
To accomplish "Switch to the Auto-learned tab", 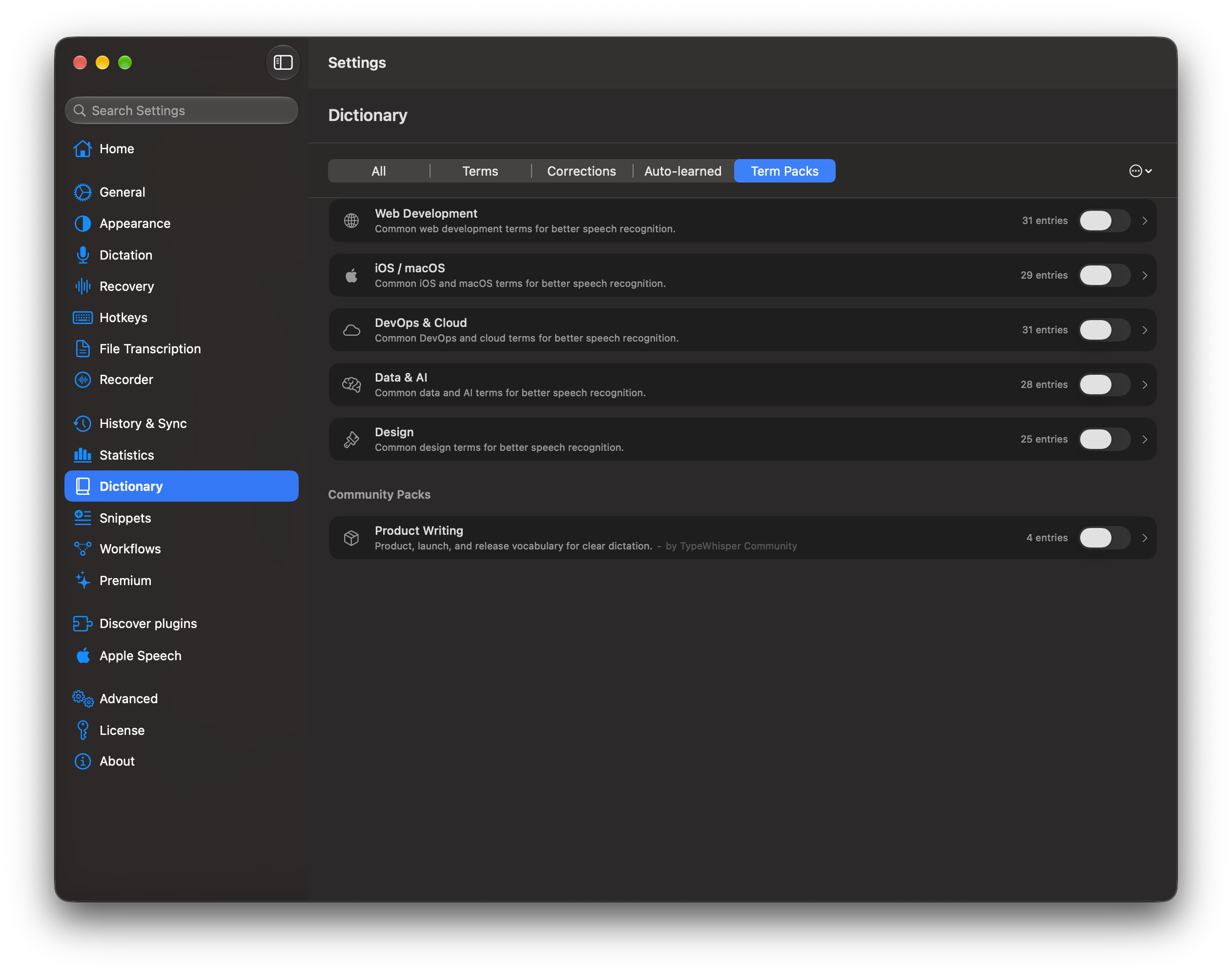I will (x=683, y=171).
